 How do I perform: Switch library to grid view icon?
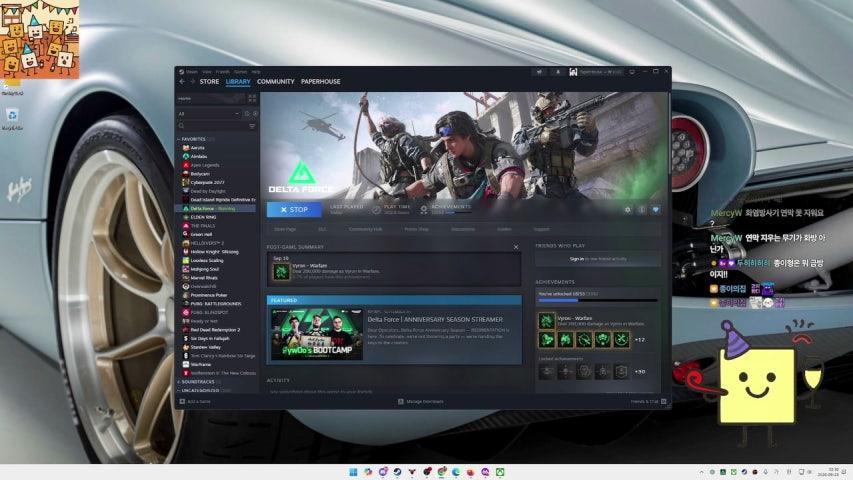tap(252, 99)
